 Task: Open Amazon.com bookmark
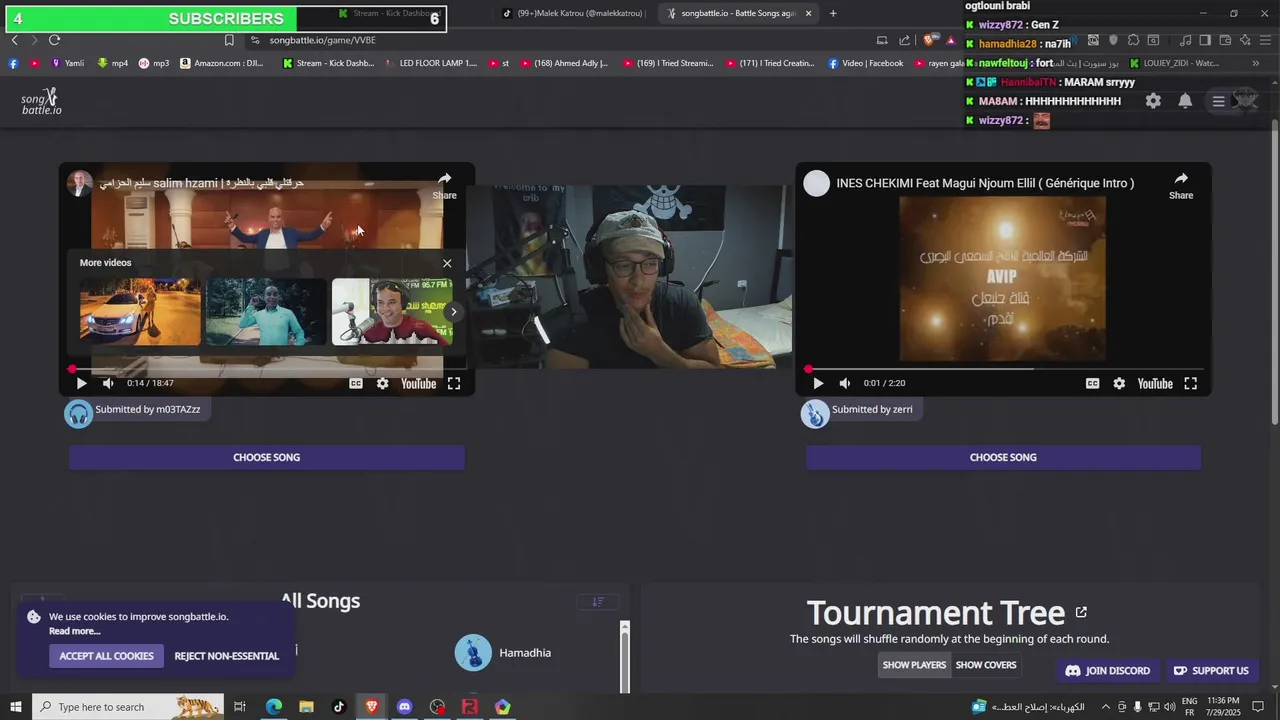pyautogui.click(x=221, y=63)
